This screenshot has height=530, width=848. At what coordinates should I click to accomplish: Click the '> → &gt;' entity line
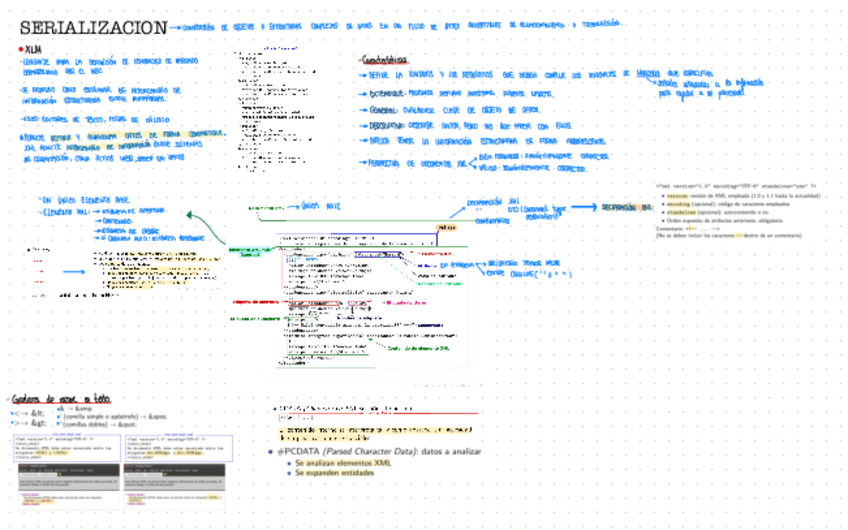click(x=29, y=423)
